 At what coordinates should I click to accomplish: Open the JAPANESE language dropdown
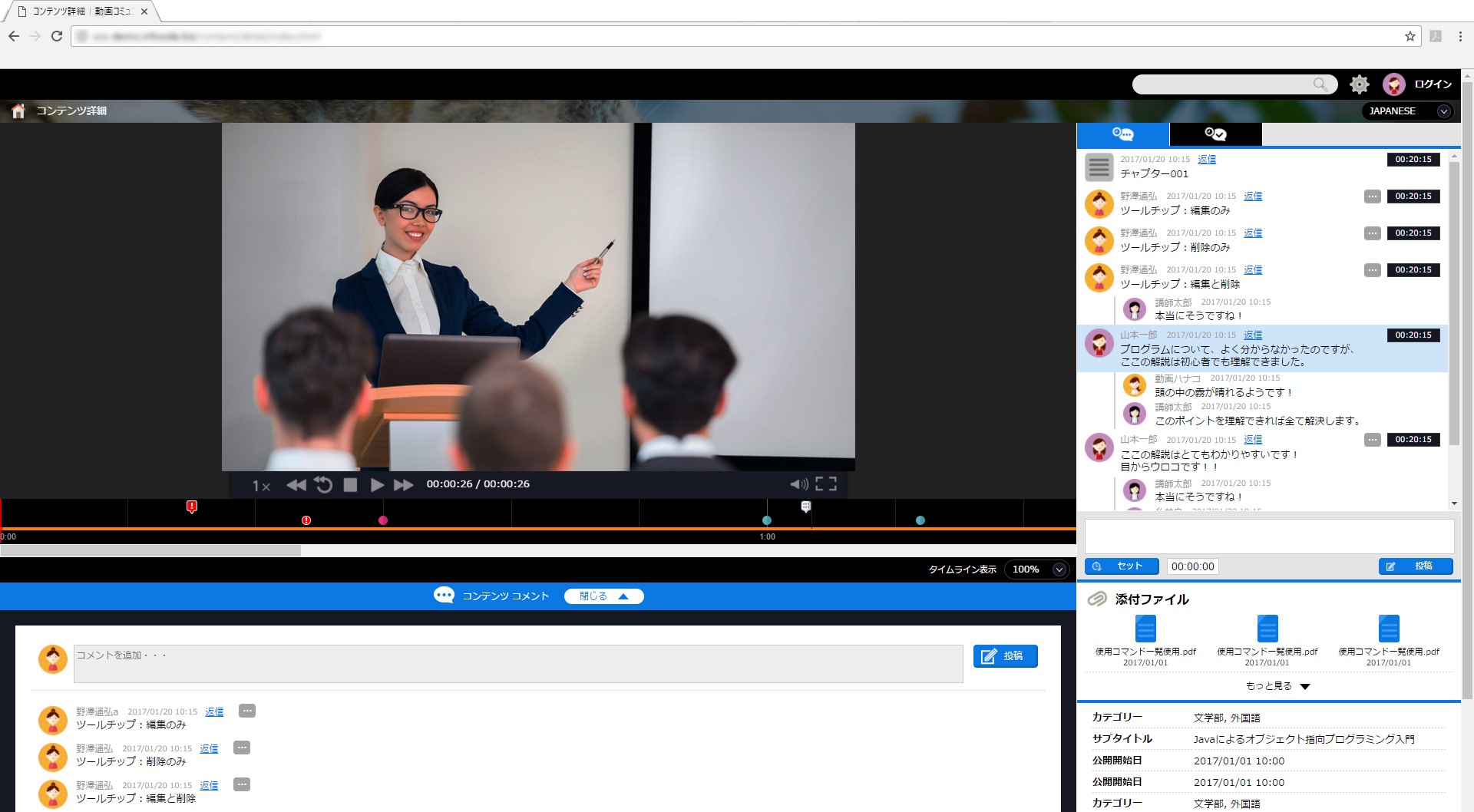(1408, 111)
